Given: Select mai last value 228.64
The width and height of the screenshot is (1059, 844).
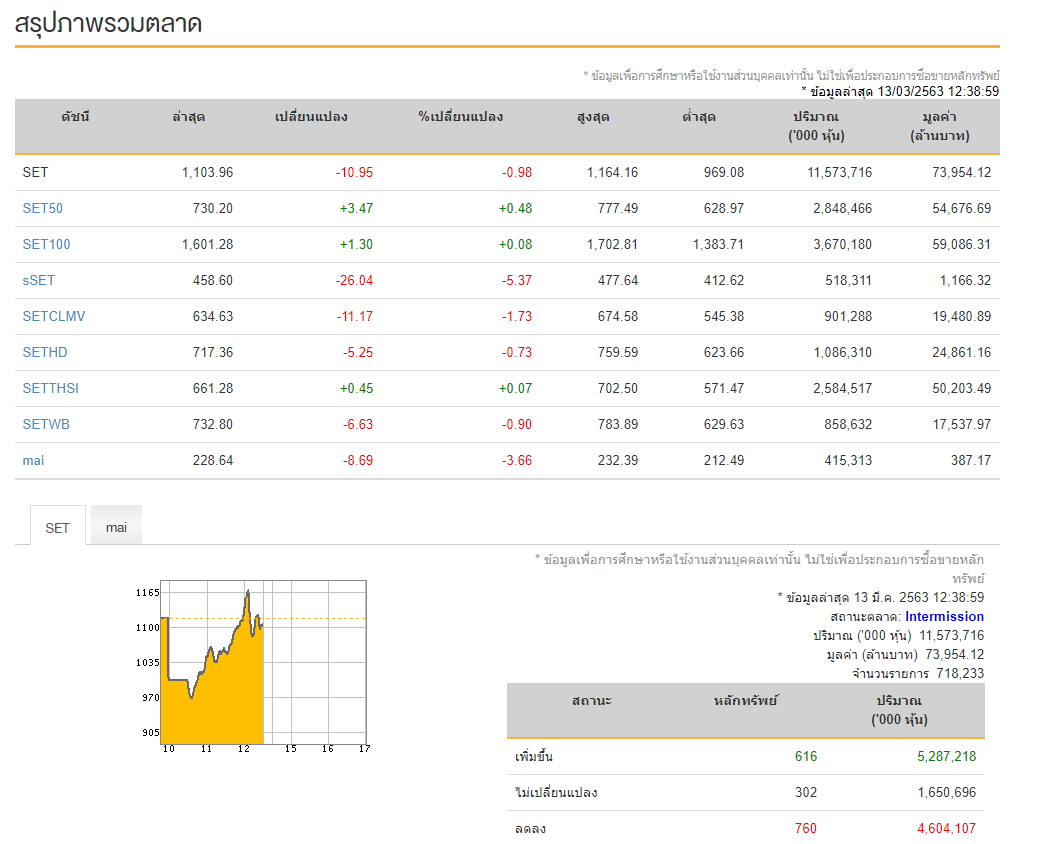Looking at the screenshot, I should 213,460.
